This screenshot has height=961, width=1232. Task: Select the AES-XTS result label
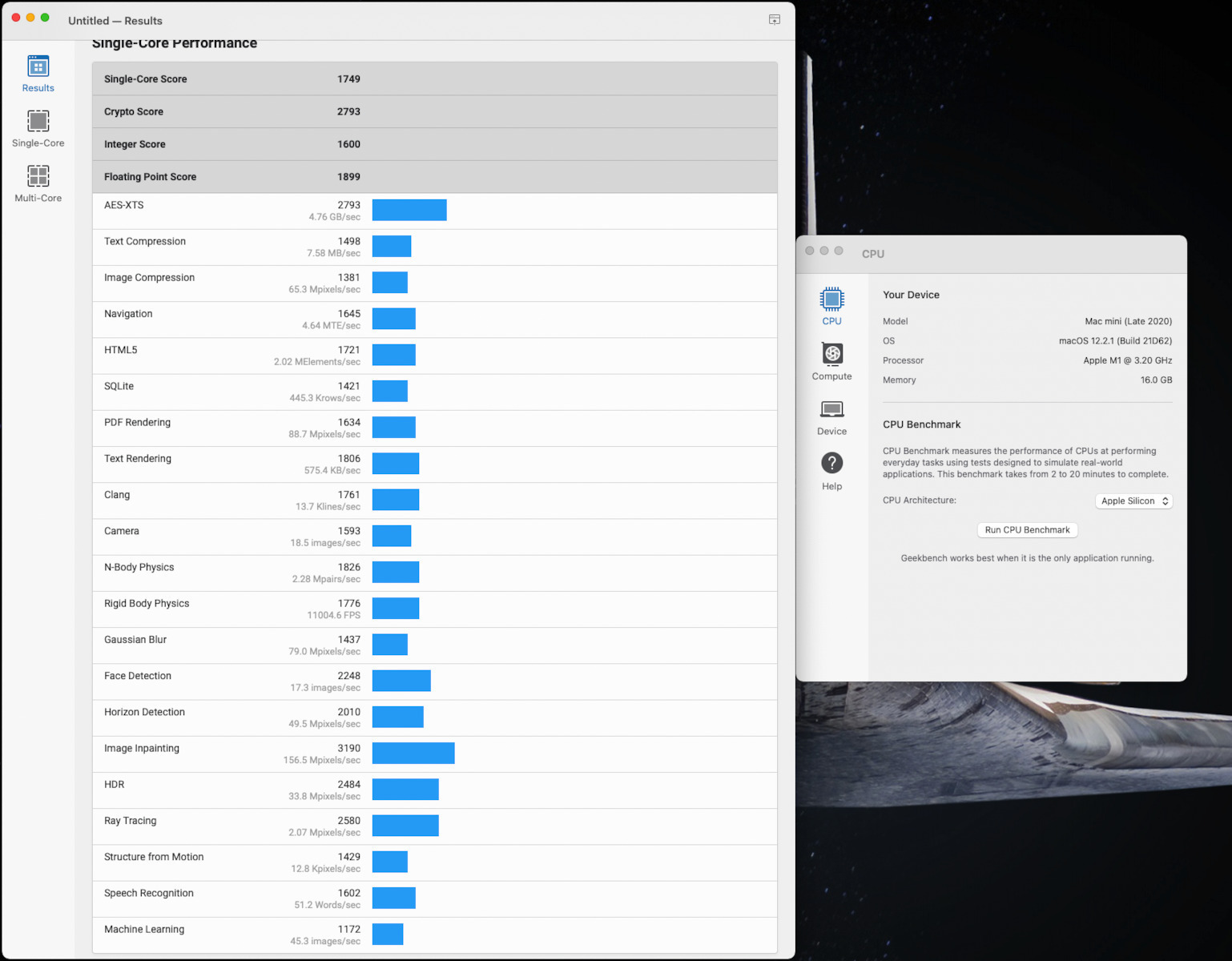[124, 205]
